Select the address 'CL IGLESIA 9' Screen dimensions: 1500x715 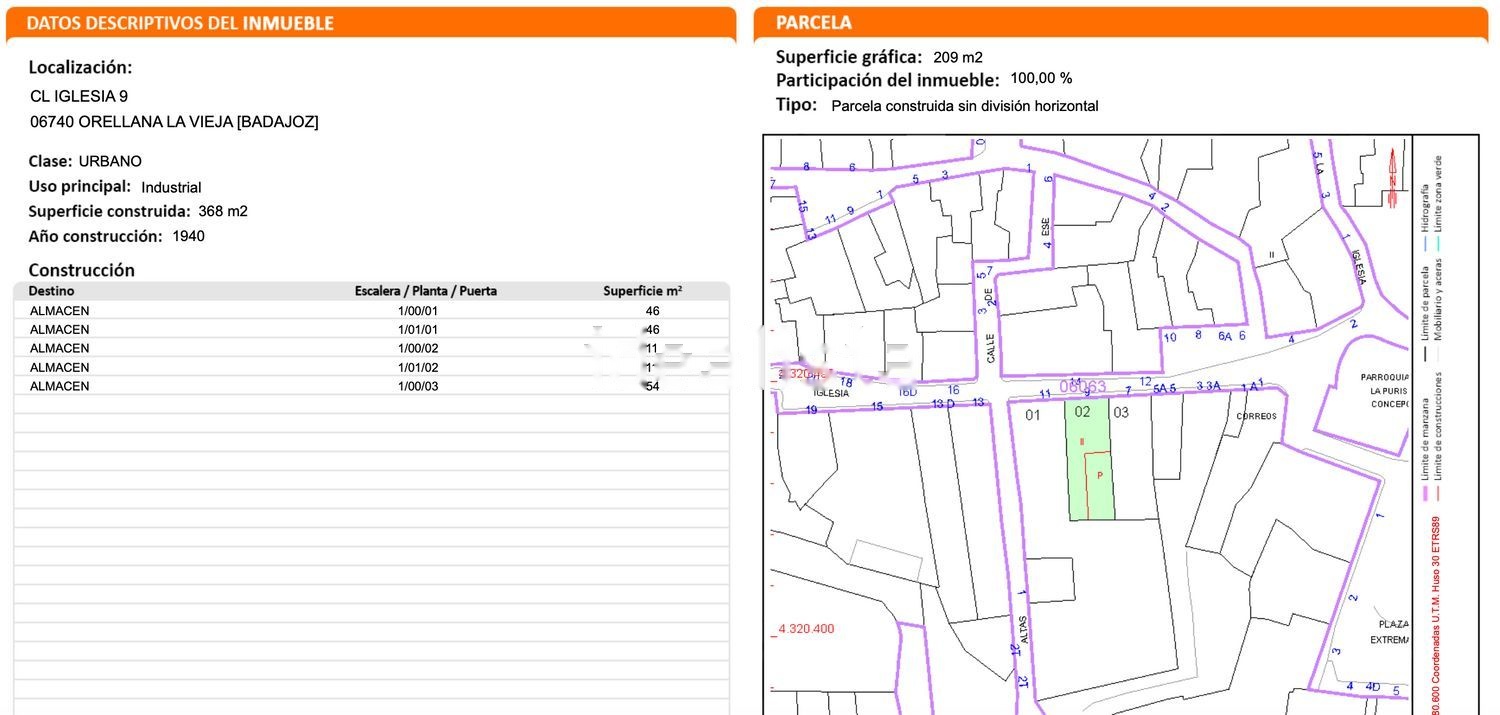pos(79,96)
